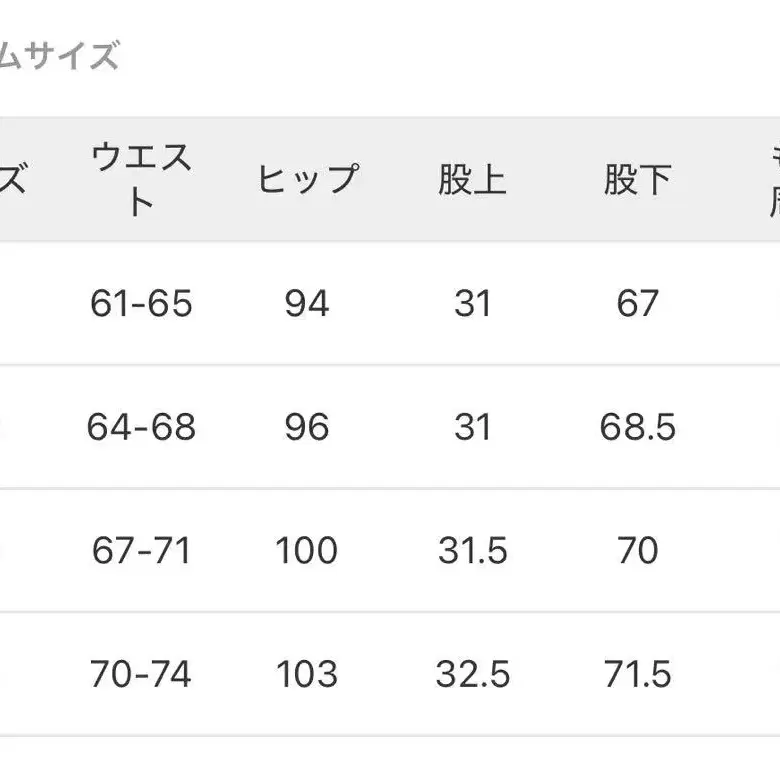Click the 67-71 waist cell

pos(141,551)
